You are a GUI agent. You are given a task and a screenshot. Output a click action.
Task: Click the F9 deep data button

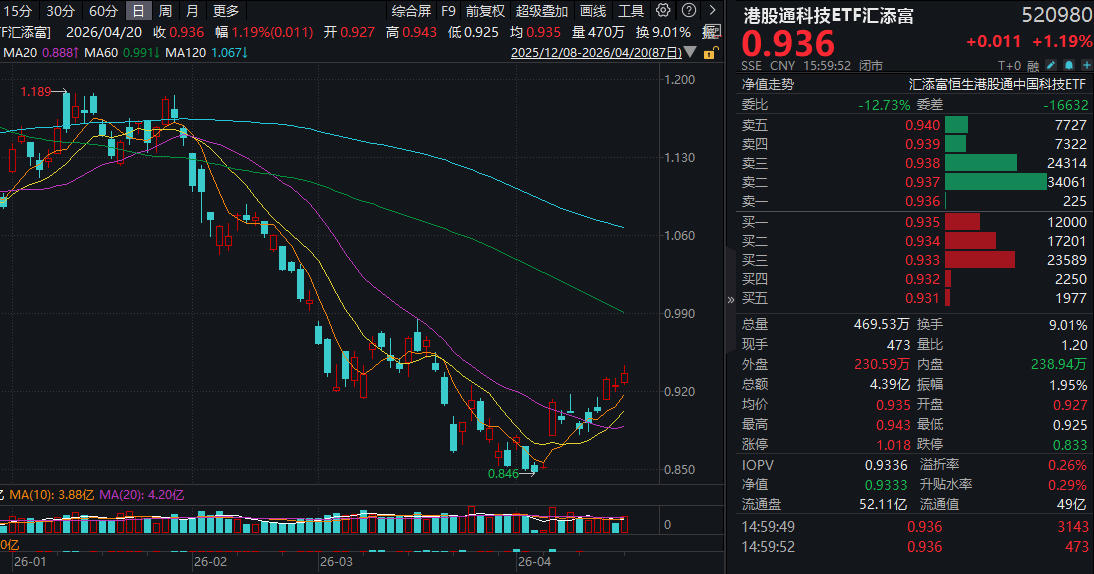(449, 11)
